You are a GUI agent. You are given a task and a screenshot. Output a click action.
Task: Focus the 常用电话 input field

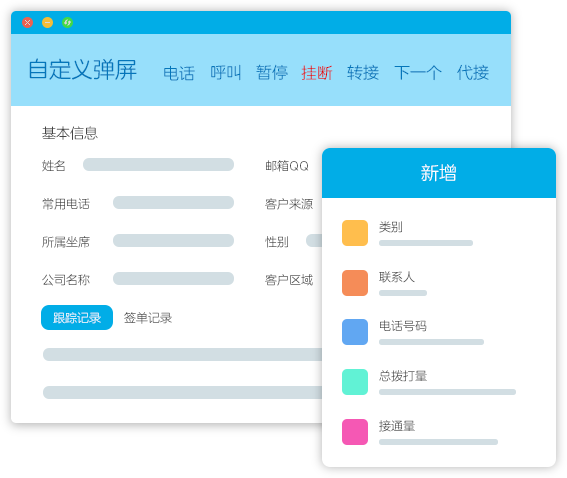[173, 202]
